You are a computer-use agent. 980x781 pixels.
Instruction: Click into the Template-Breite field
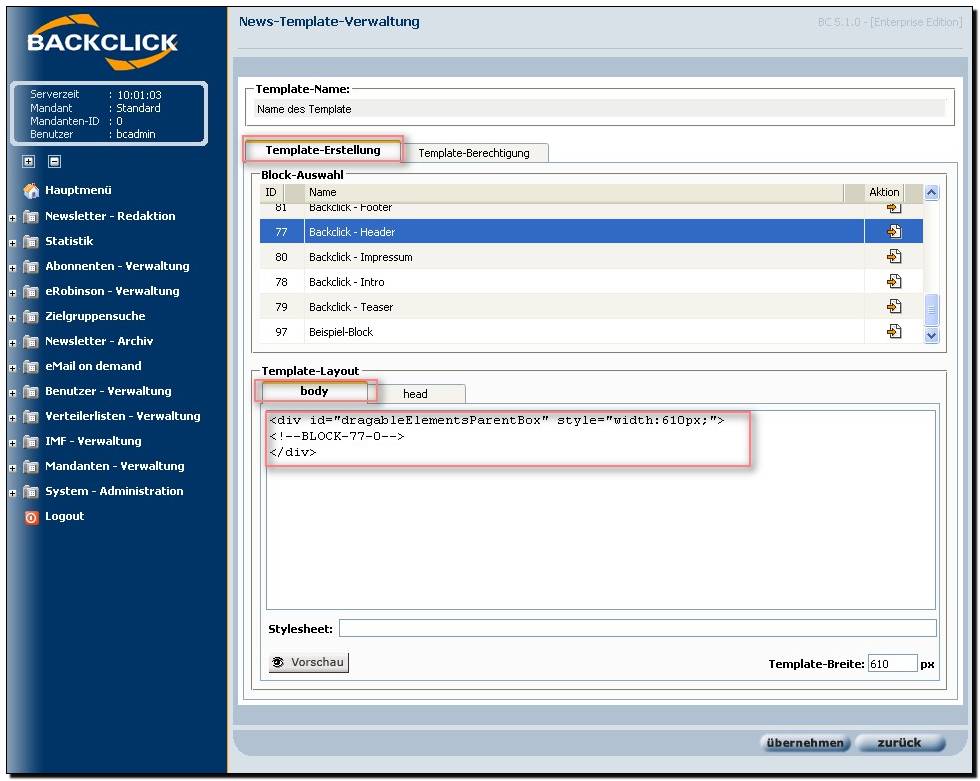coord(891,663)
